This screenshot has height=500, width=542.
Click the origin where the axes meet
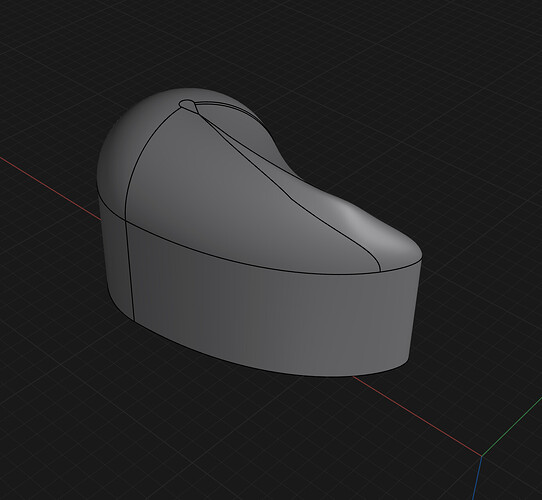[482, 456]
